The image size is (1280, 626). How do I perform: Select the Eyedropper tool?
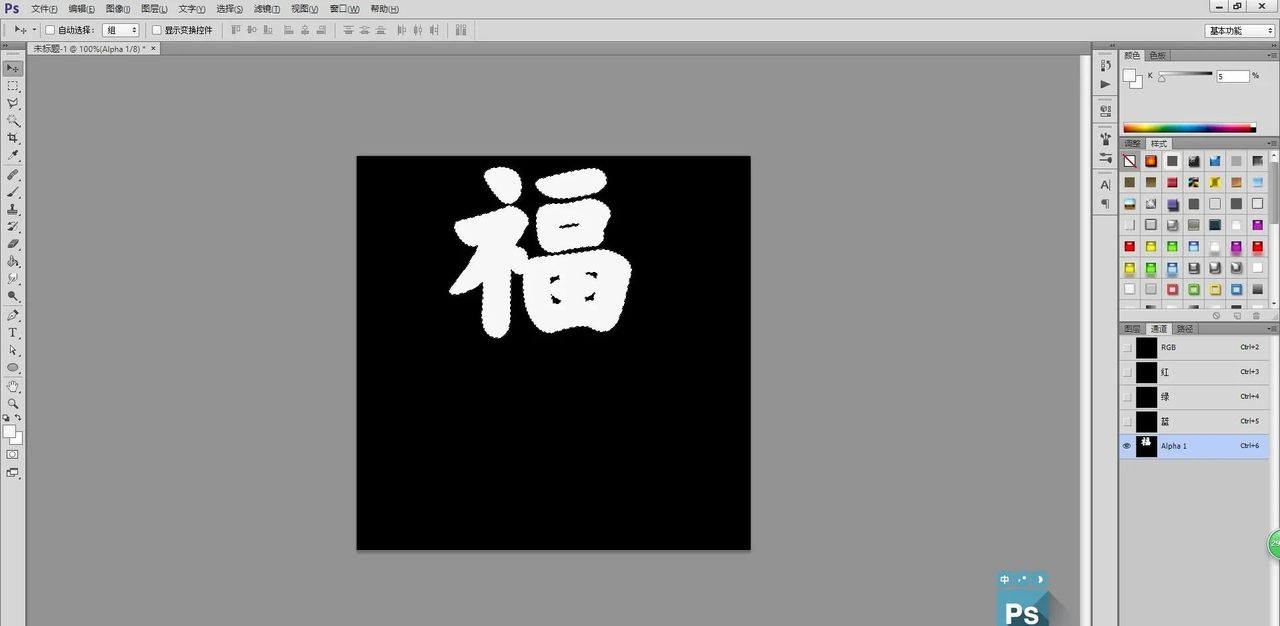tap(13, 156)
